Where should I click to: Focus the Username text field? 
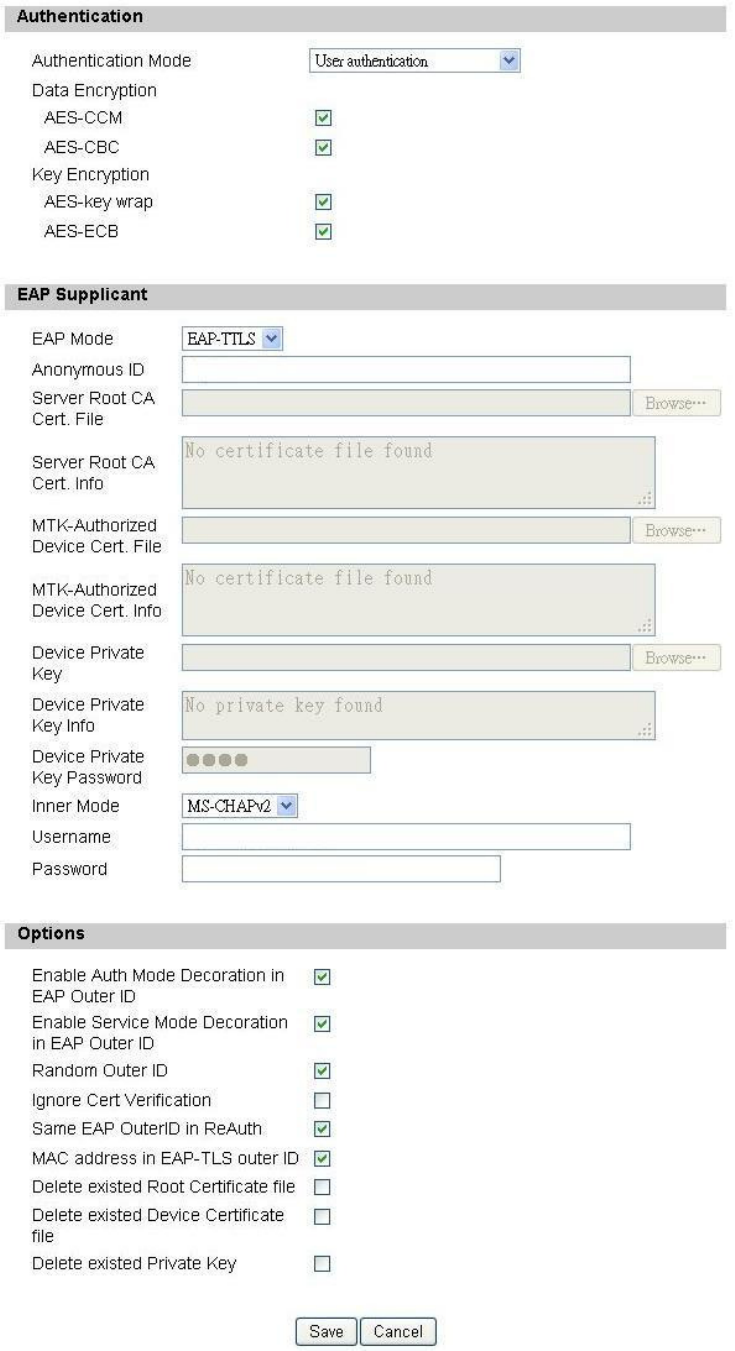406,837
